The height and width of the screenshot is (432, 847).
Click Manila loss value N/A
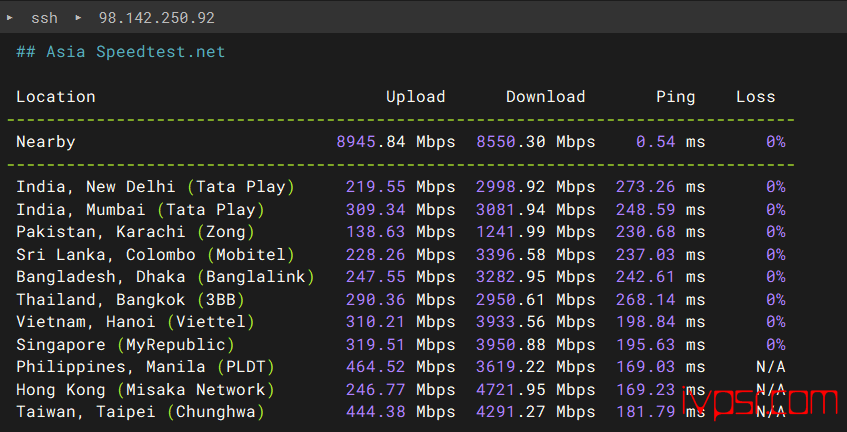(771, 367)
